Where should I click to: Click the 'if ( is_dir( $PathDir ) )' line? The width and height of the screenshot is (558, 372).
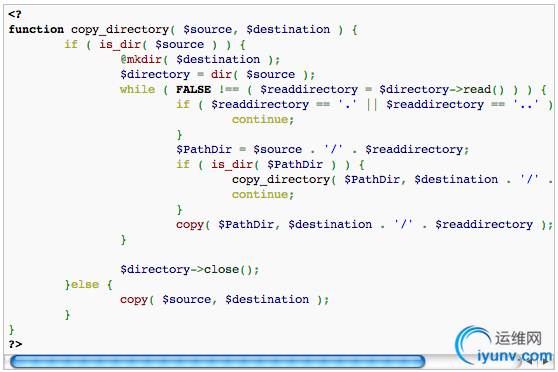click(270, 164)
